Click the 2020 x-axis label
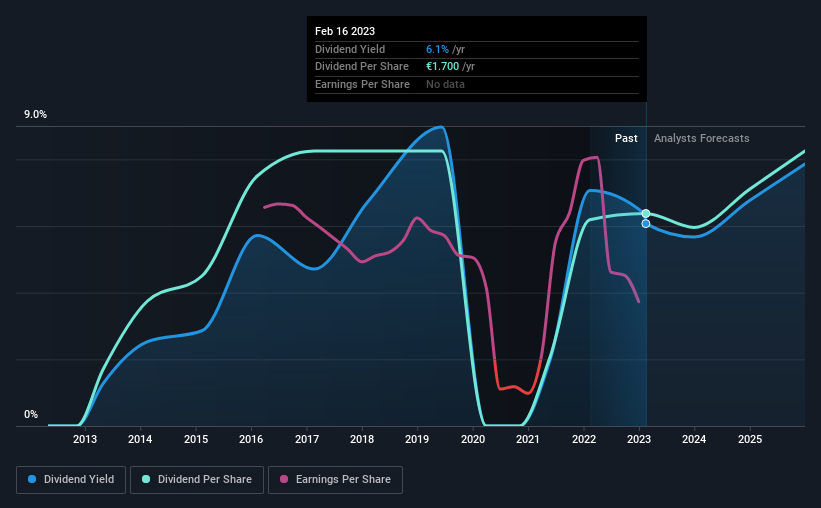 [473, 439]
